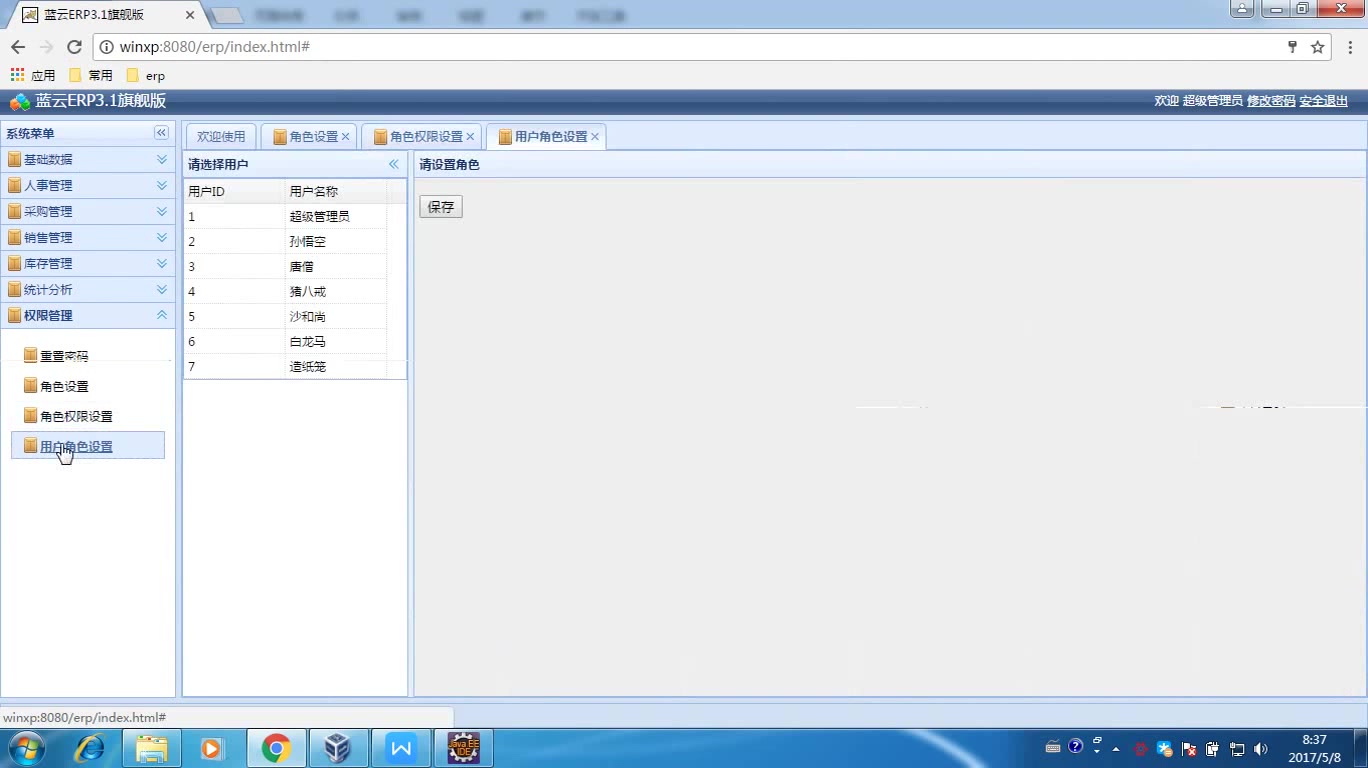
Task: Open the media player taskbar icon
Action: click(x=211, y=748)
